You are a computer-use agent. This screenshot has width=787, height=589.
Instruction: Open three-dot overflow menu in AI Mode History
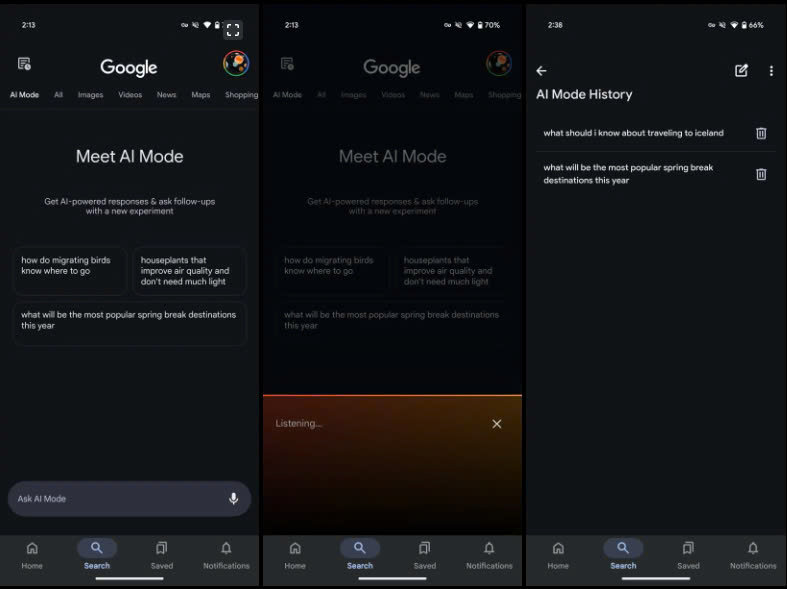(771, 71)
